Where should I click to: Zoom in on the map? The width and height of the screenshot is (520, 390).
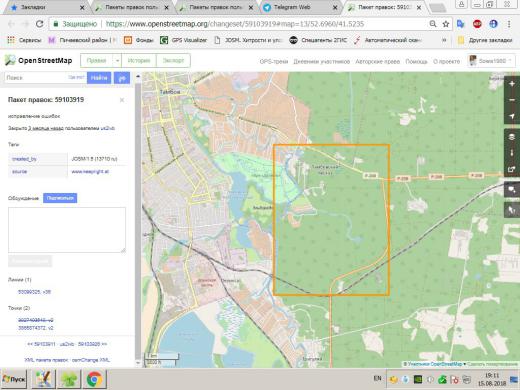coord(512,84)
